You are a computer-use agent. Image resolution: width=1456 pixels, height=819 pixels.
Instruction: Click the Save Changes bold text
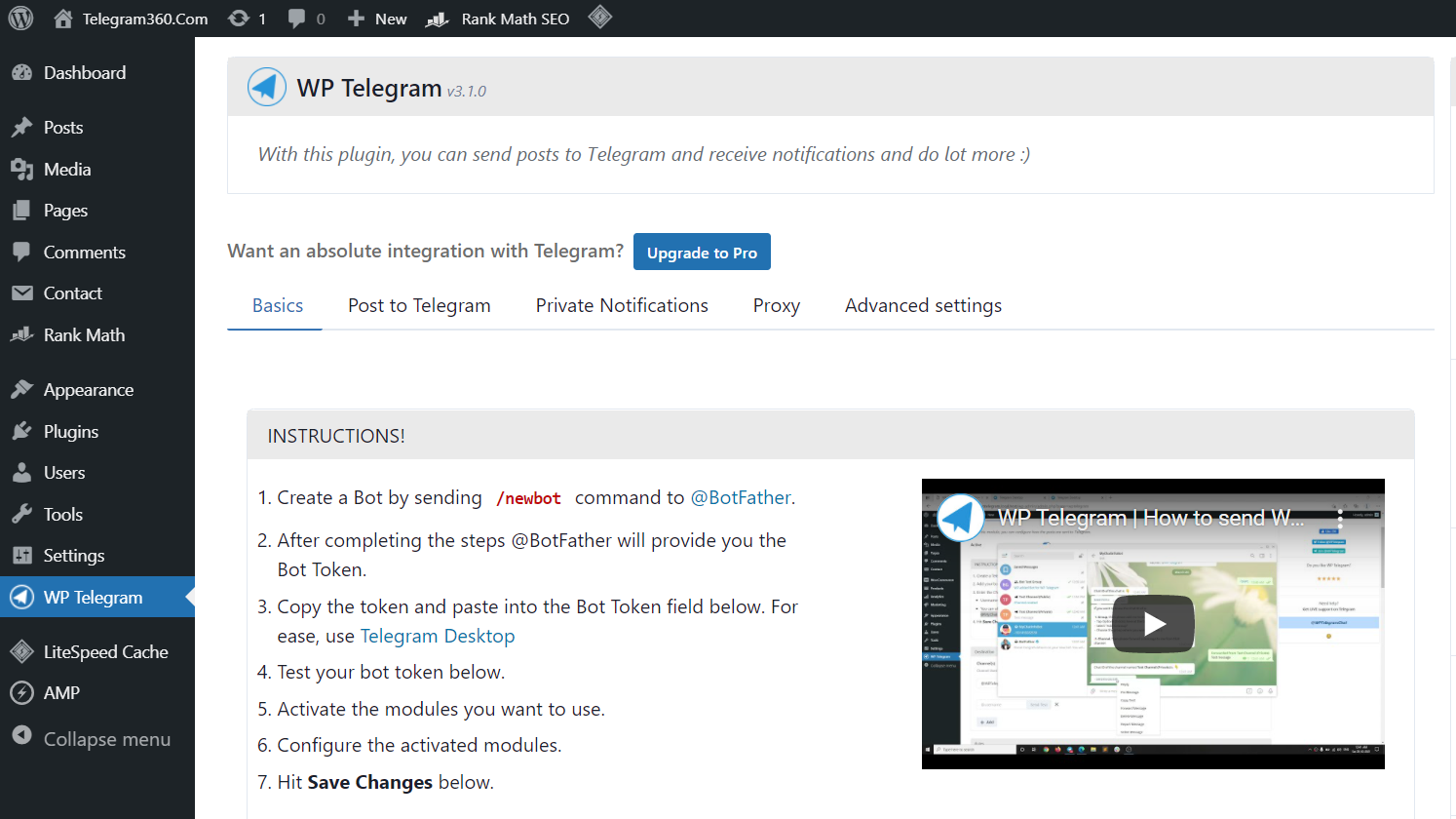tap(369, 783)
